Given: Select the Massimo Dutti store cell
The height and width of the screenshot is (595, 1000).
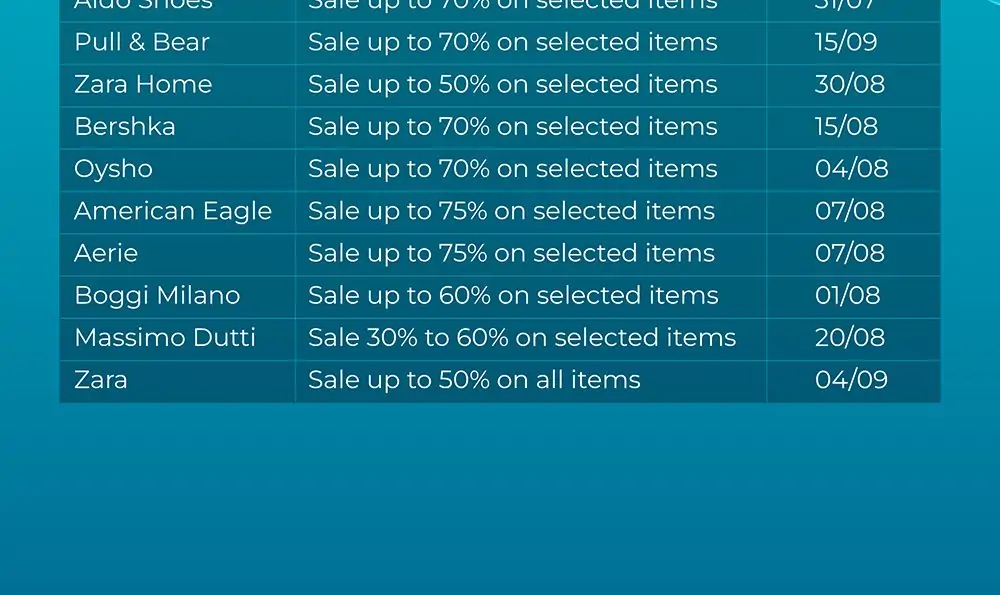Looking at the screenshot, I should coord(177,339).
